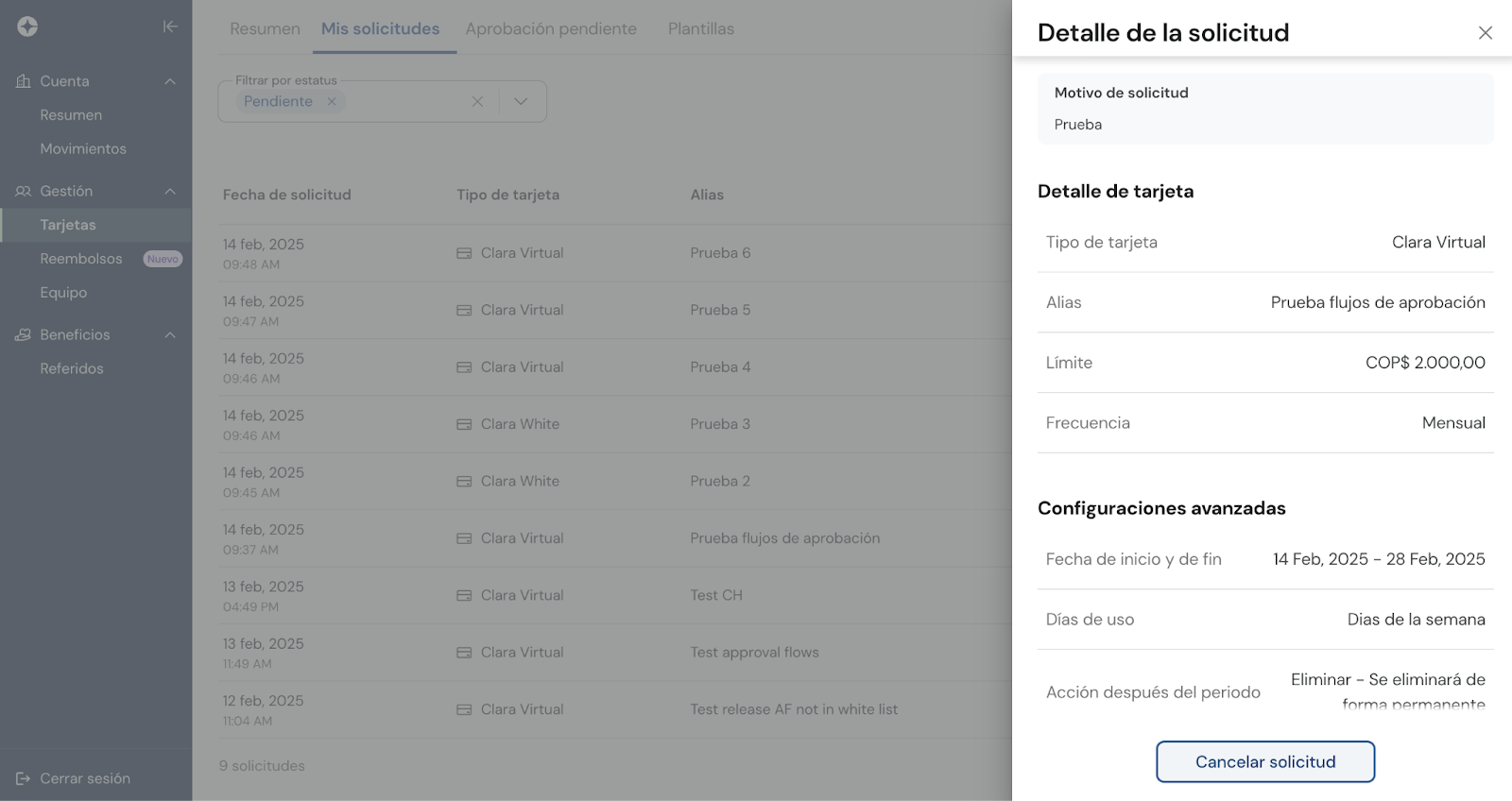1512x801 pixels.
Task: Click the Motivo de solicitud box
Action: click(x=1265, y=109)
